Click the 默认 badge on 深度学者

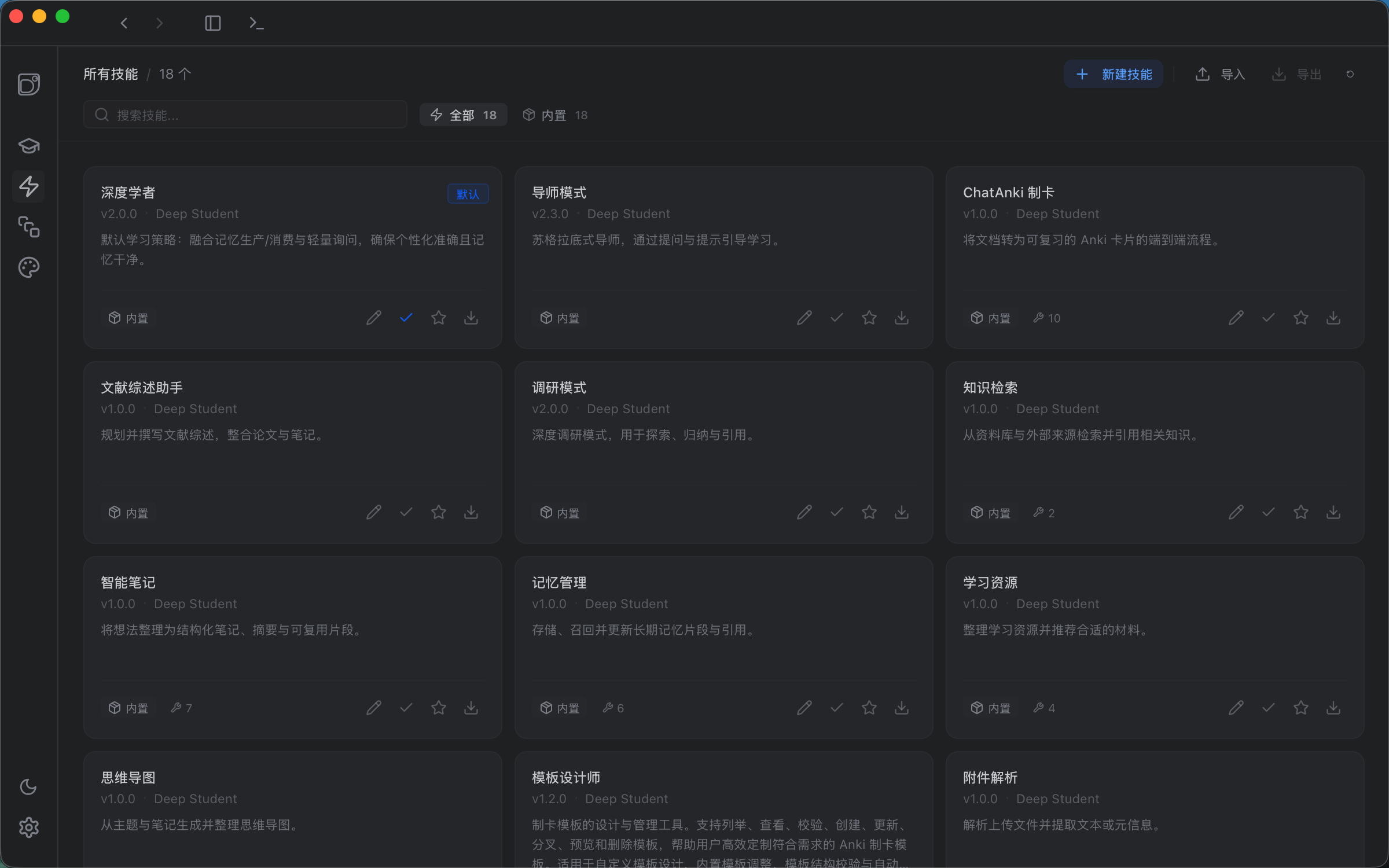pyautogui.click(x=468, y=194)
